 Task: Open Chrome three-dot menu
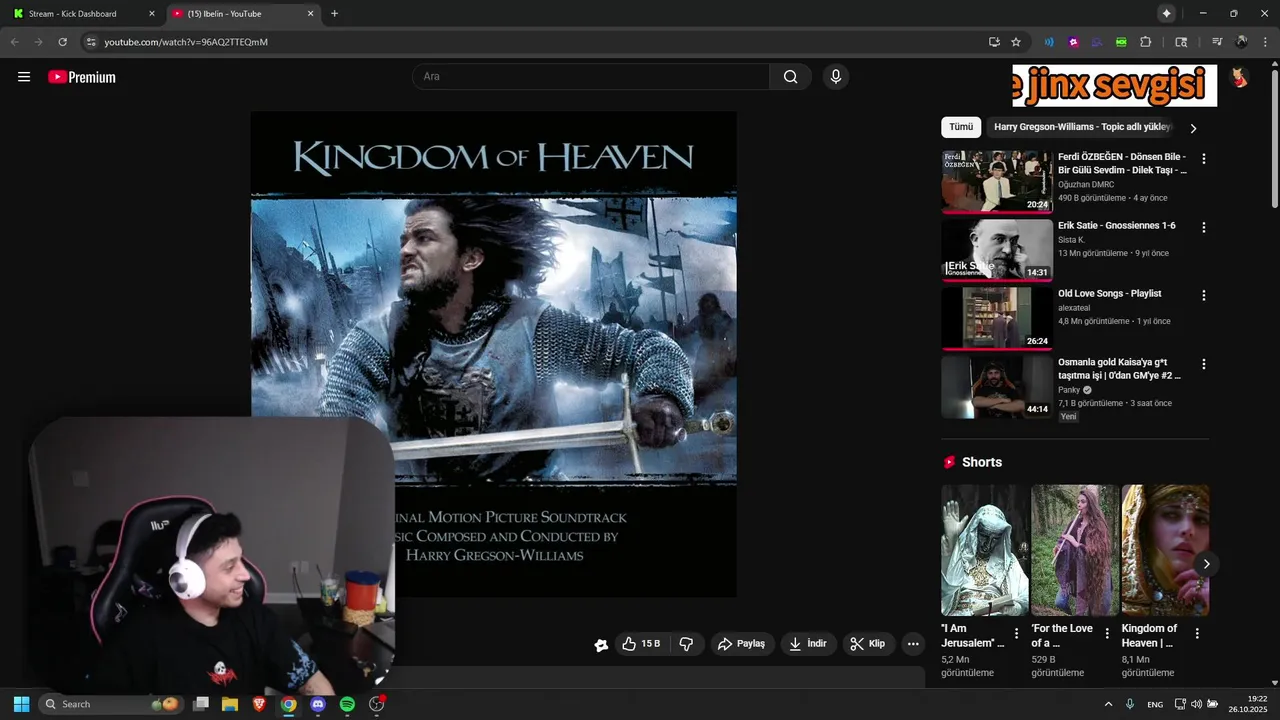click(x=1265, y=42)
